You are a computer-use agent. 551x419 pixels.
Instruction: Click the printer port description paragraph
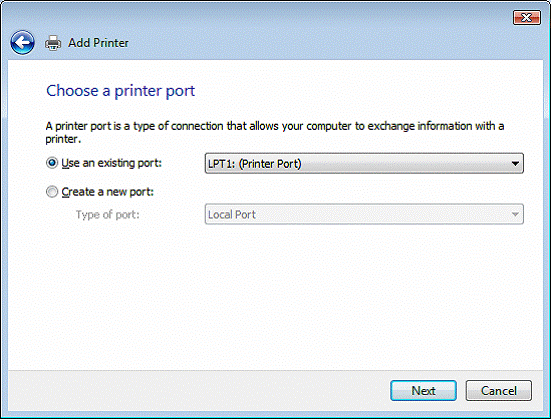tap(275, 132)
